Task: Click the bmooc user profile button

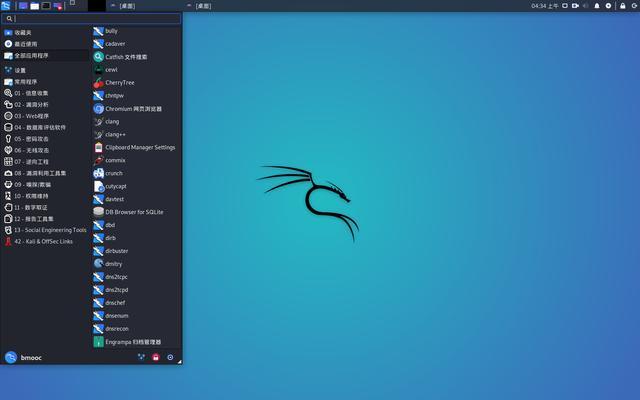Action: 25,357
